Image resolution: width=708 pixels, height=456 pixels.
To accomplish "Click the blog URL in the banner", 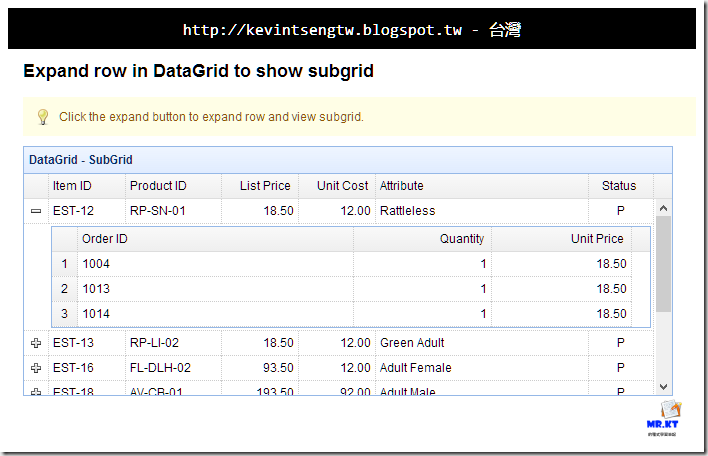I will tap(322, 30).
